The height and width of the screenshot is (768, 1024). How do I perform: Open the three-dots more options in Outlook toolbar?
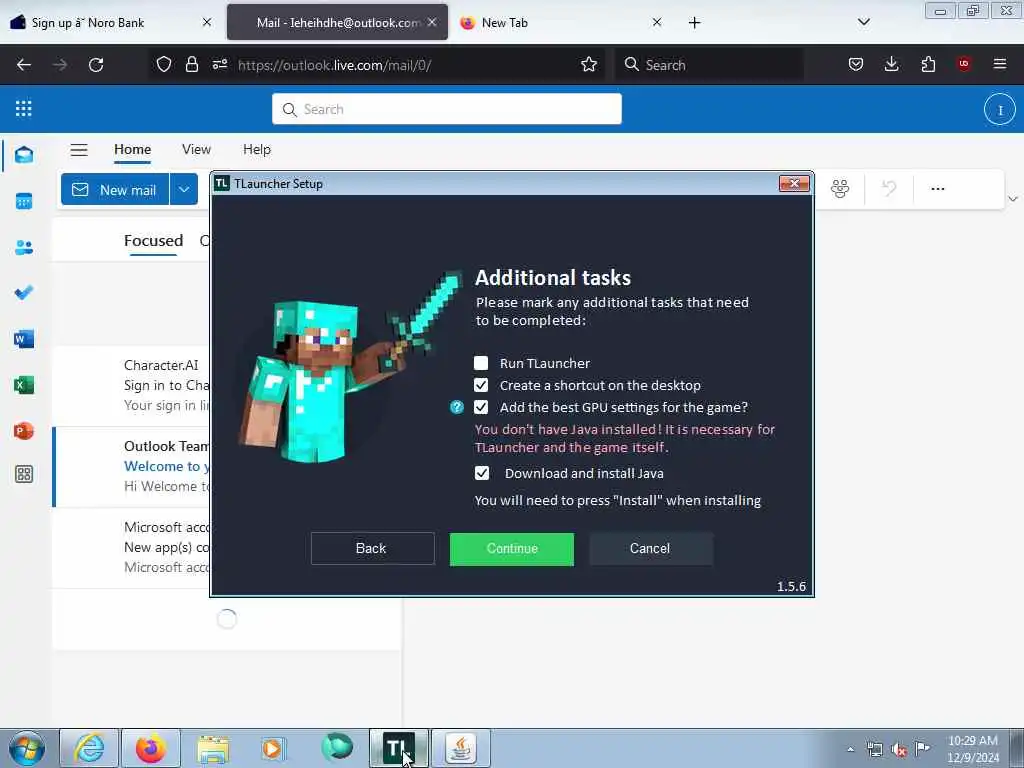938,189
